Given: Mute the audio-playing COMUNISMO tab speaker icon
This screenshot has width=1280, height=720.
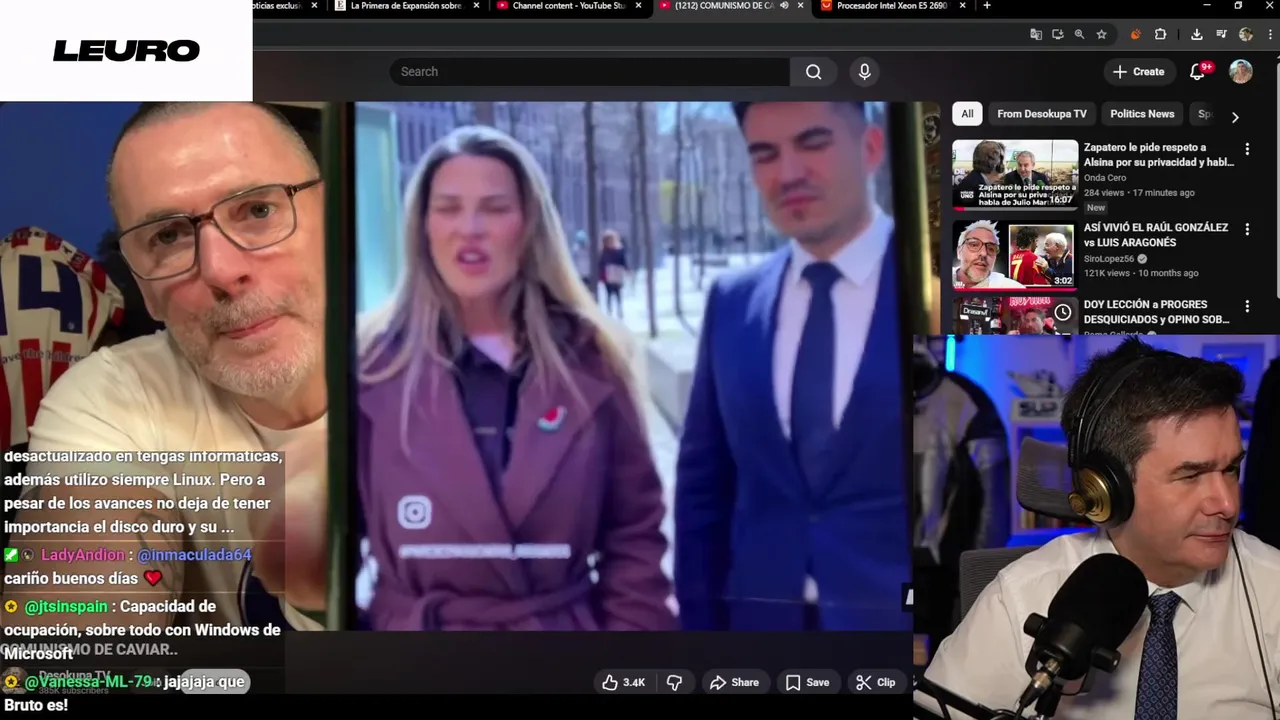Looking at the screenshot, I should [784, 6].
